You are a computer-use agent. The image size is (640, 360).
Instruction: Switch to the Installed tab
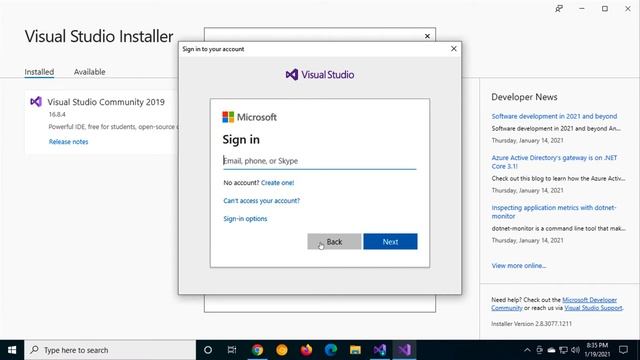click(x=39, y=72)
